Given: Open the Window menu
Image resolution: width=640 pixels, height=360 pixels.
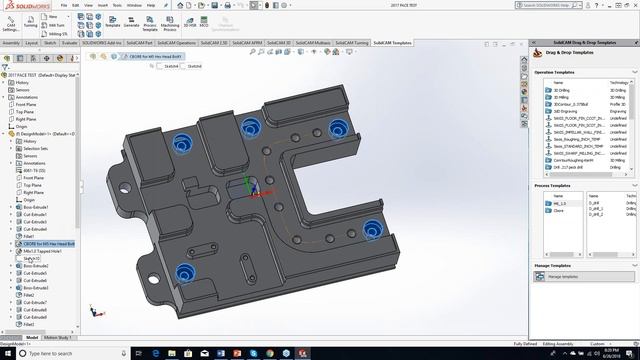Looking at the screenshot, I should [x=134, y=6].
